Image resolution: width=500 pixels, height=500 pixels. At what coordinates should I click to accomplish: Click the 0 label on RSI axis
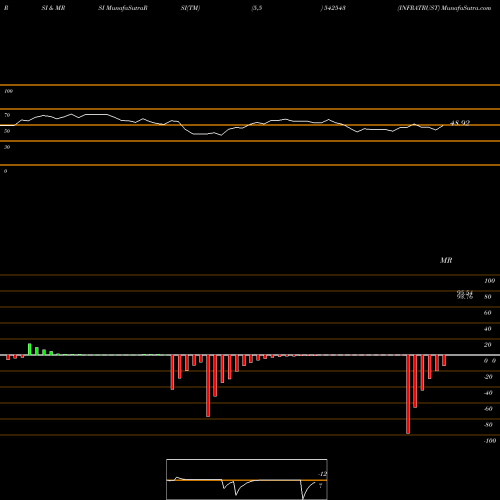coord(5,171)
